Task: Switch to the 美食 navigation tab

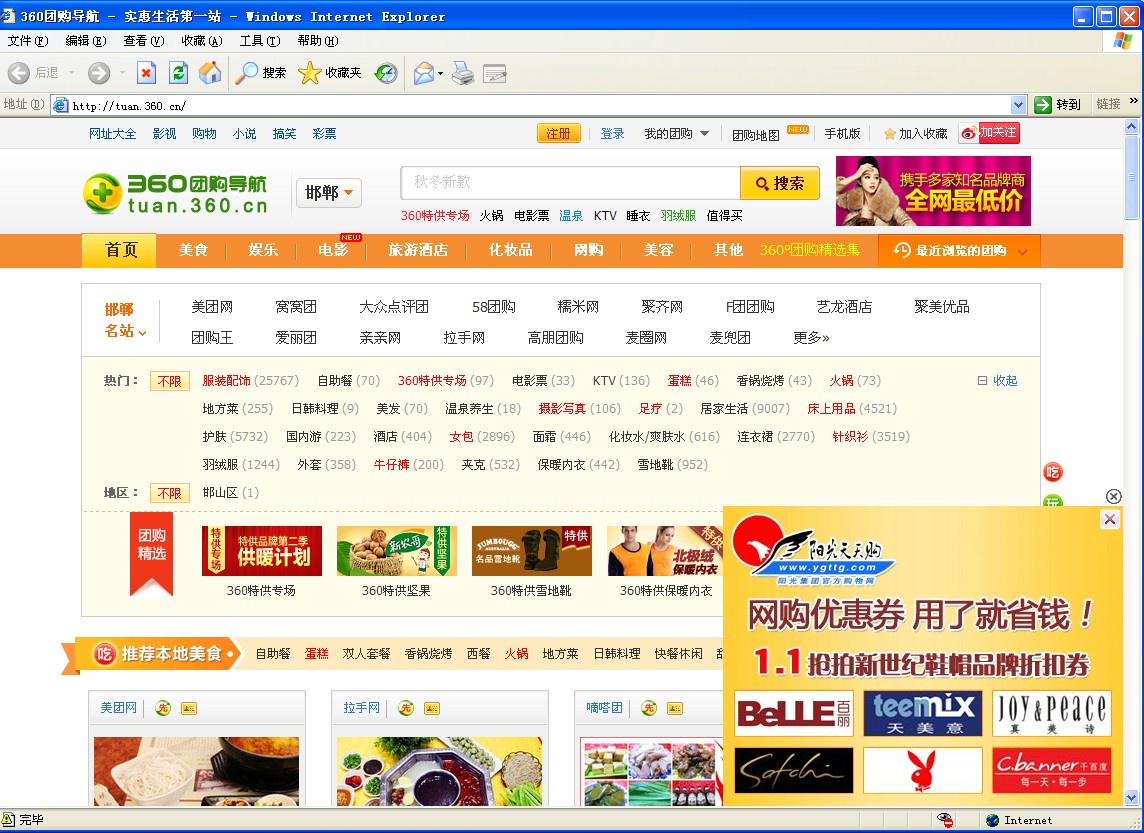Action: (193, 250)
